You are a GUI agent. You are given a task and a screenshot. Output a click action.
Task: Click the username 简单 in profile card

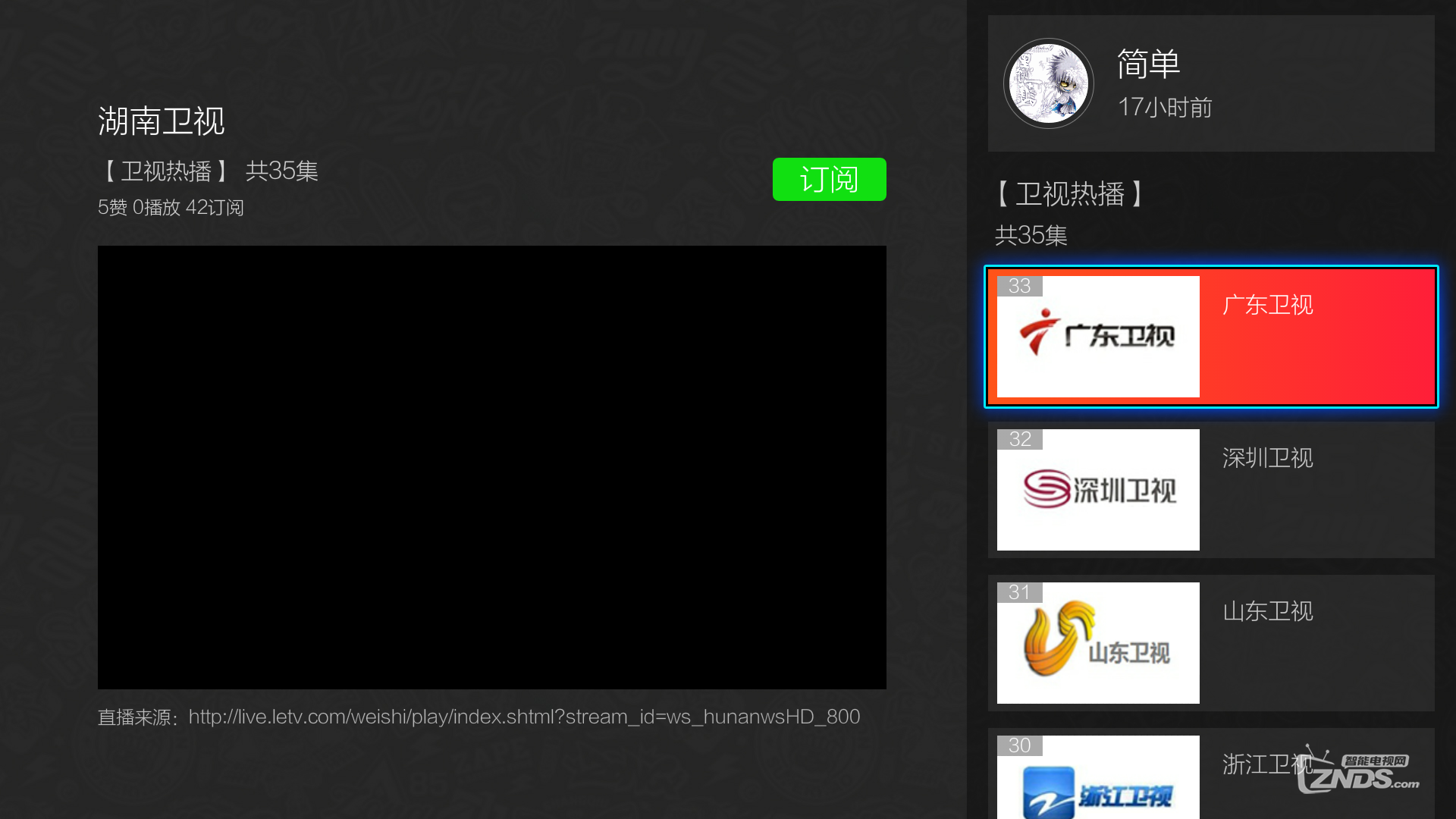point(1148,64)
